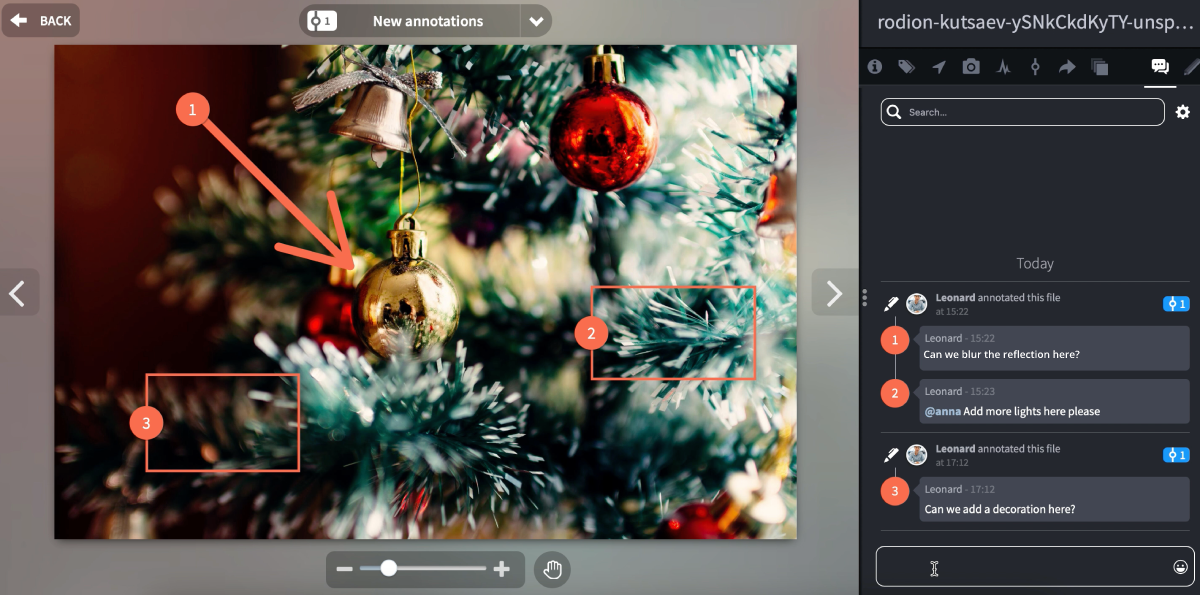Click the comments Search field
The width and height of the screenshot is (1200, 595).
(x=1023, y=112)
